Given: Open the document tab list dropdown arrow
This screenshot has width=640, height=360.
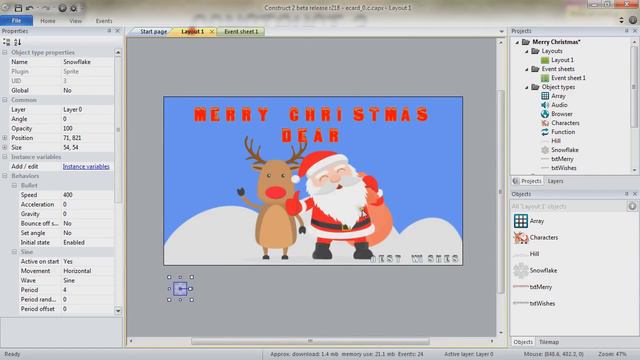Looking at the screenshot, I should tap(501, 31).
